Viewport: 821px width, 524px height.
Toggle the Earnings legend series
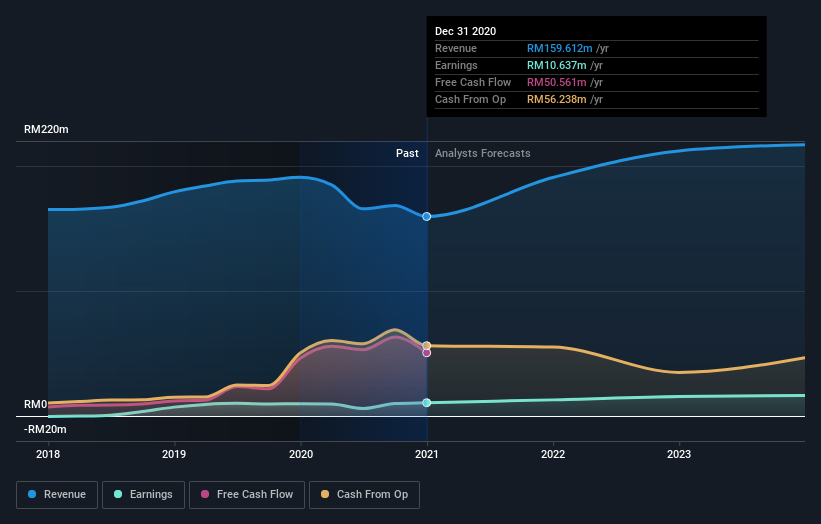tap(143, 495)
